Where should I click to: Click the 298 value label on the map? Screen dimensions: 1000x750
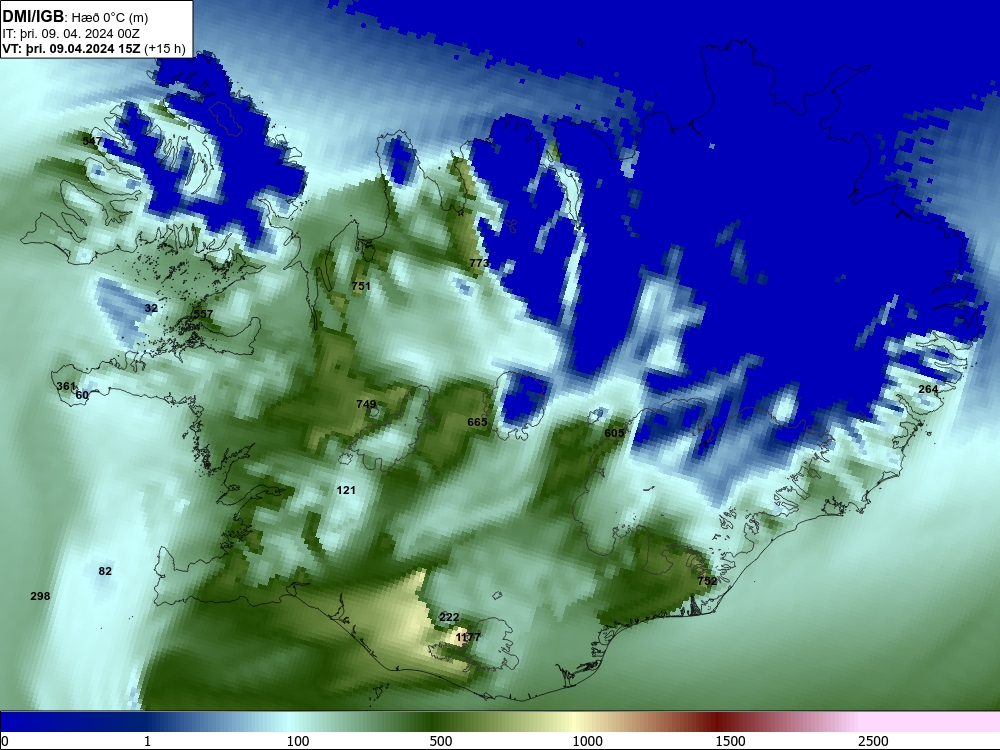[x=40, y=596]
